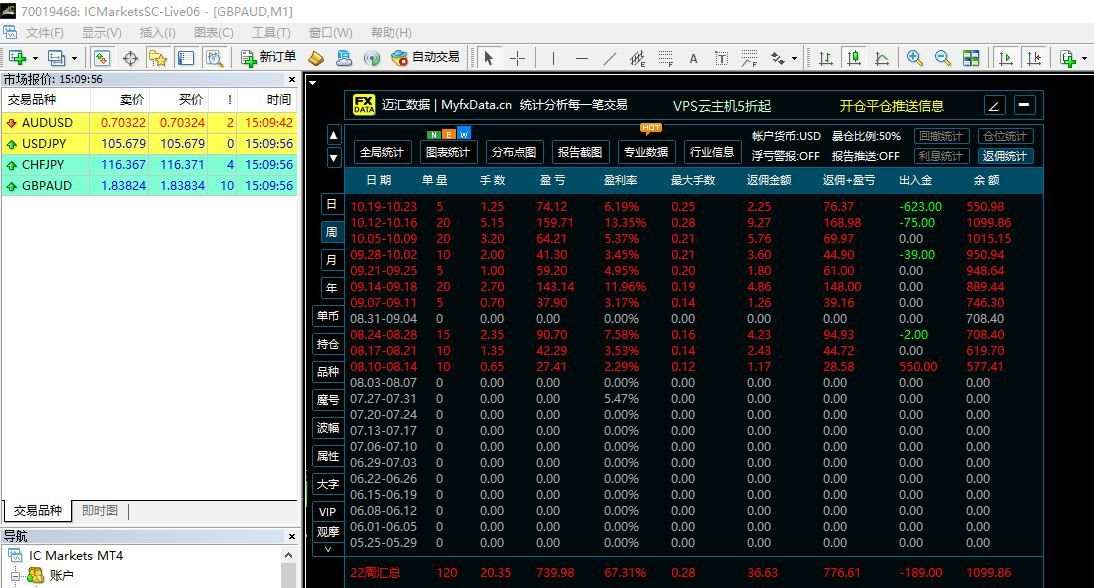Click the virtual hosting computer icon
Screen dimensions: 1094x588
344,58
